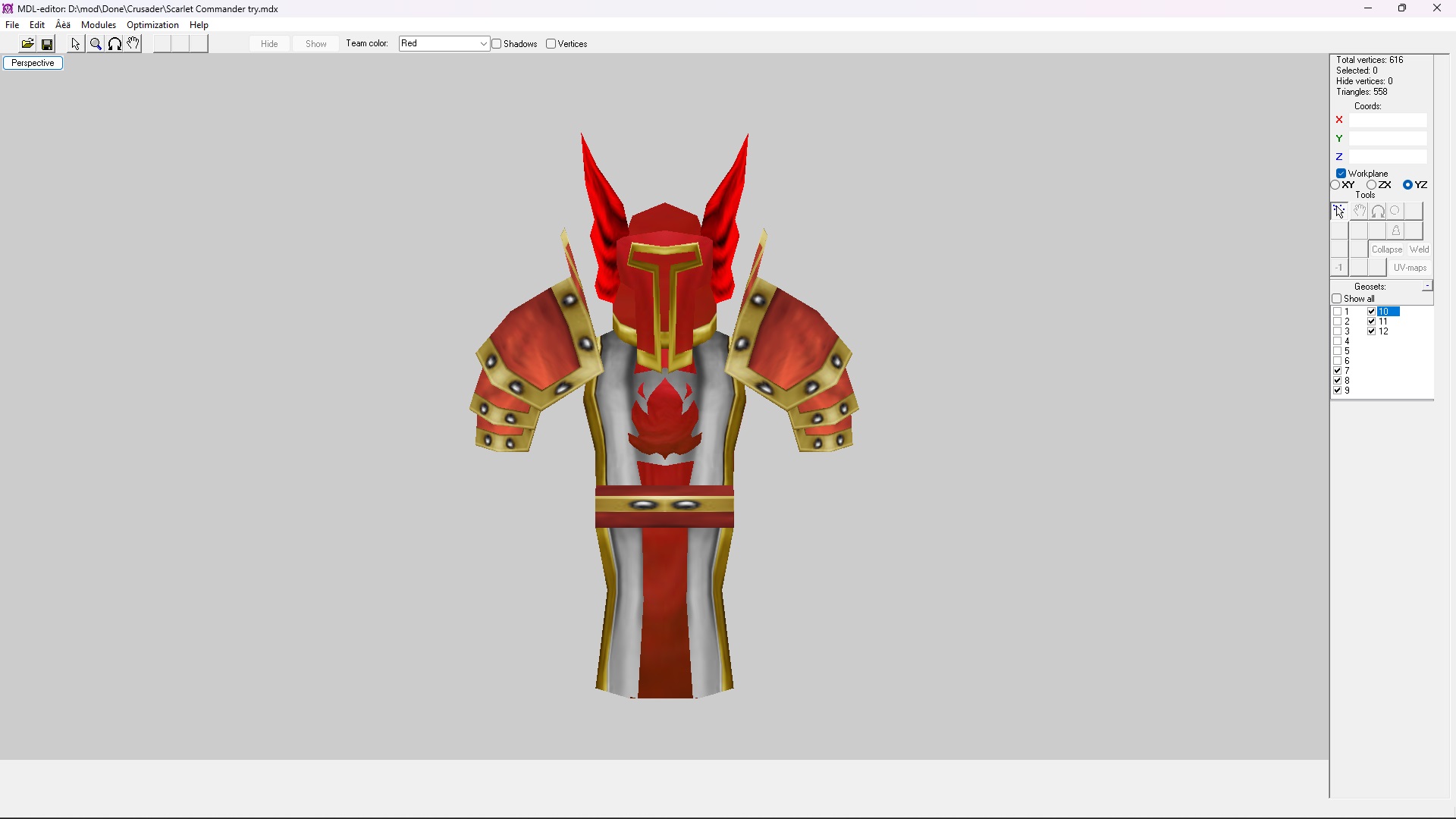Click the Perspective view button

pyautogui.click(x=33, y=63)
